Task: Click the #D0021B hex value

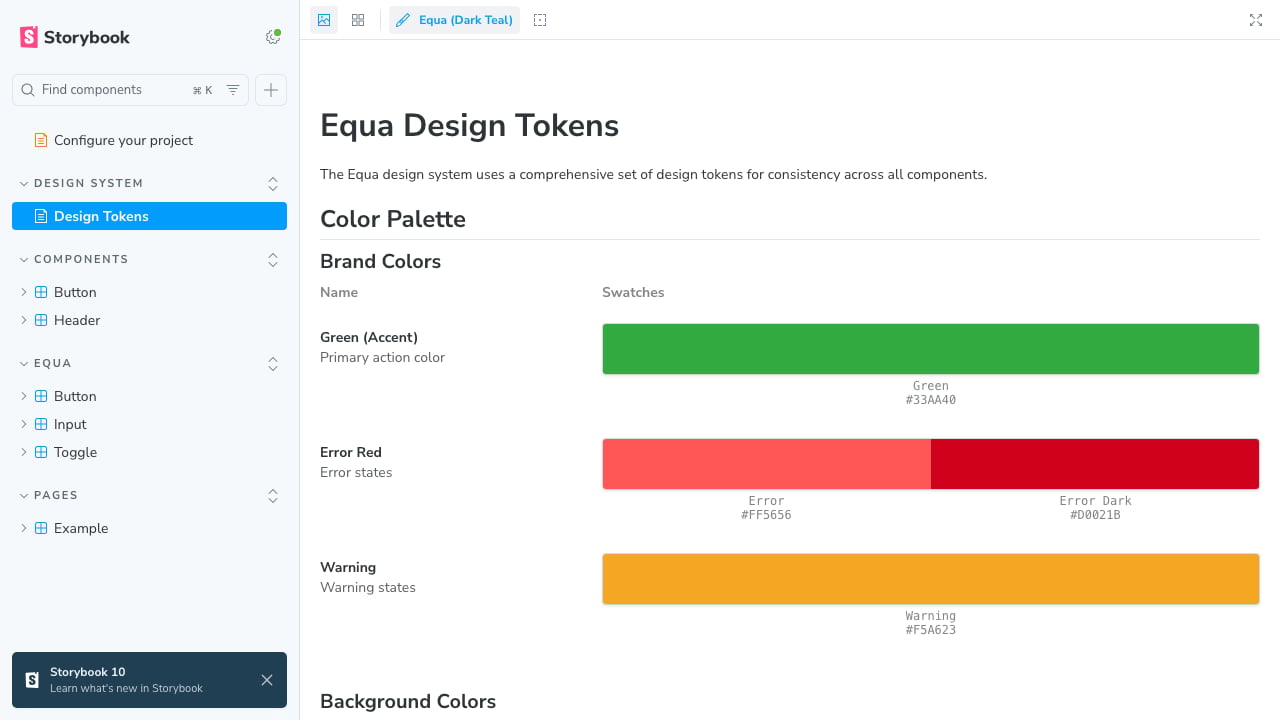Action: [1095, 515]
